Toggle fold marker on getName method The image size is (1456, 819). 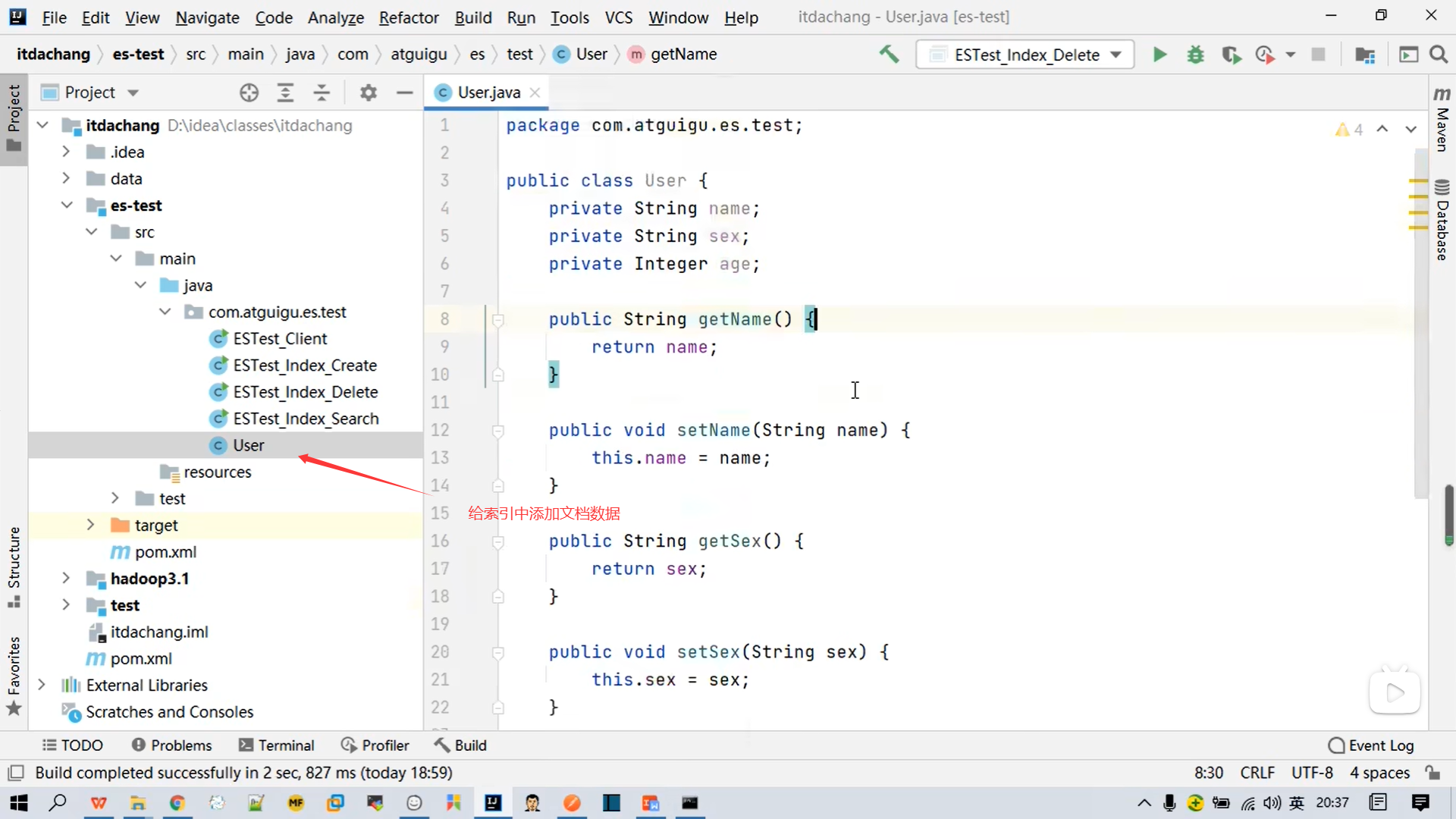coord(498,320)
